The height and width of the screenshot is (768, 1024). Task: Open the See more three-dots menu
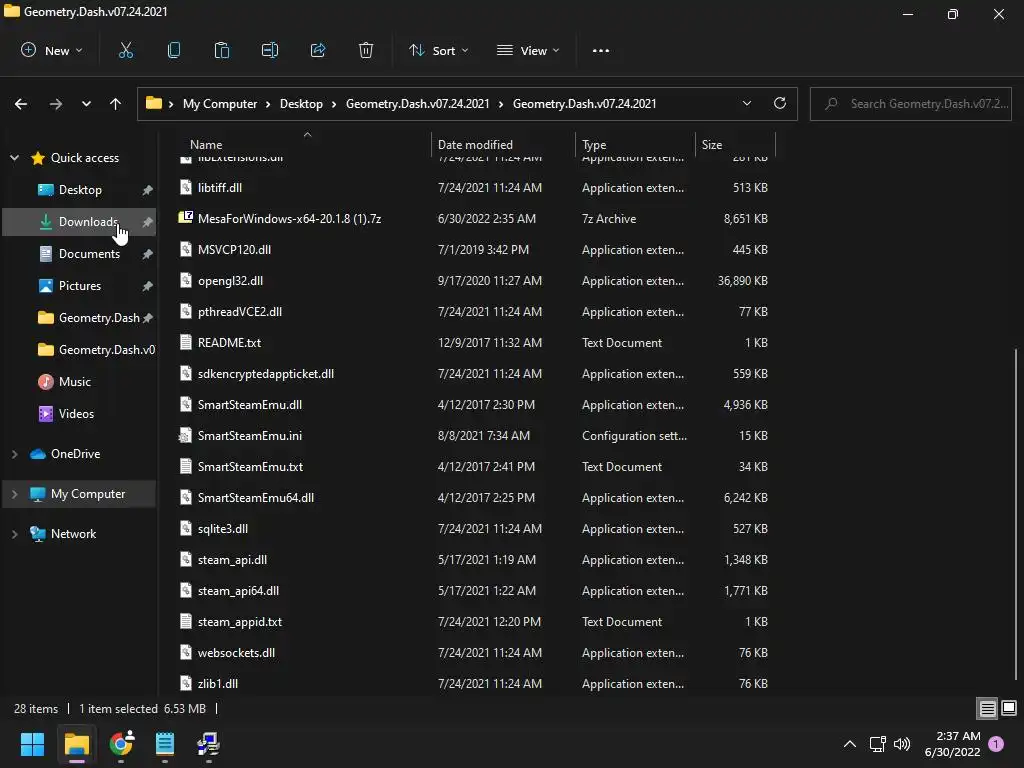coord(601,50)
